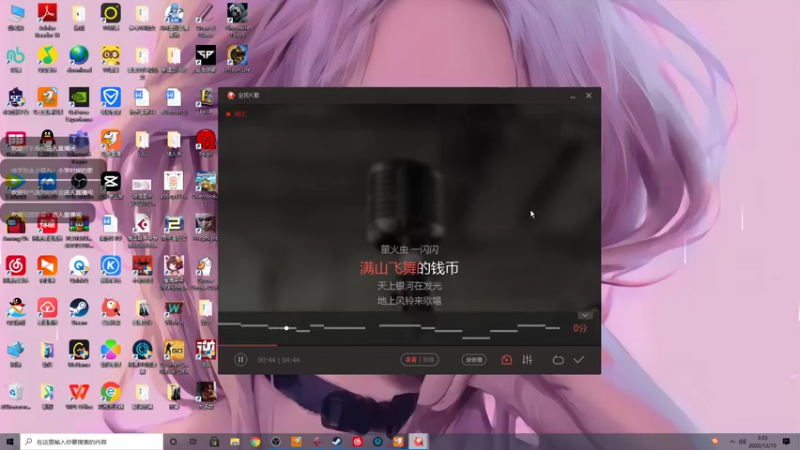This screenshot has width=800, height=450.
Task: Restart the song with the loop arrow icon
Action: [x=558, y=360]
